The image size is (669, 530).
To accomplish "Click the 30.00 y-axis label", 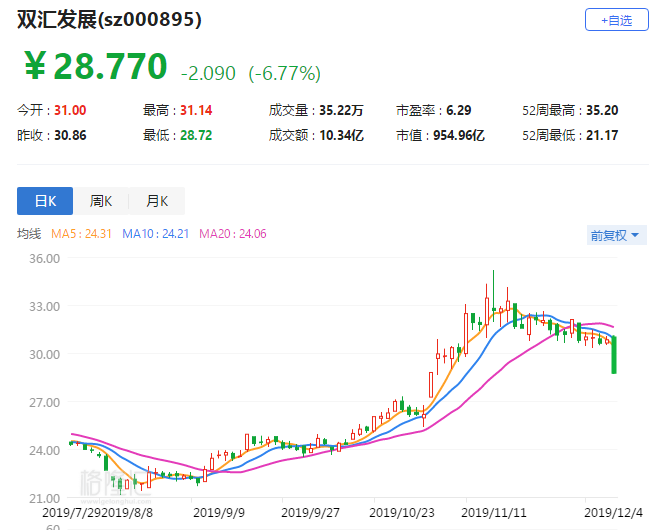I will click(44, 355).
